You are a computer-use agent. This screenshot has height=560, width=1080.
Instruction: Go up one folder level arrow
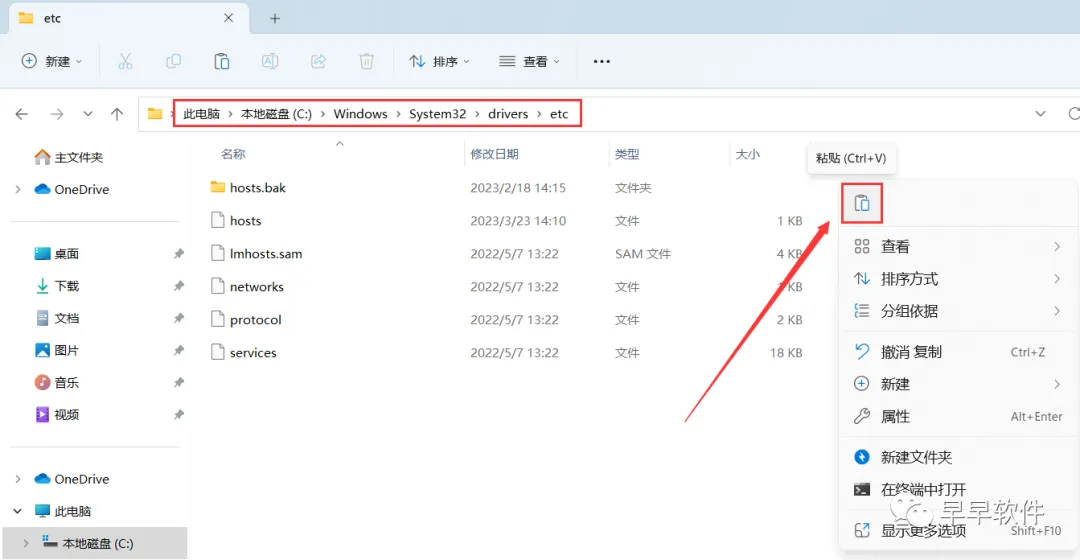[117, 114]
